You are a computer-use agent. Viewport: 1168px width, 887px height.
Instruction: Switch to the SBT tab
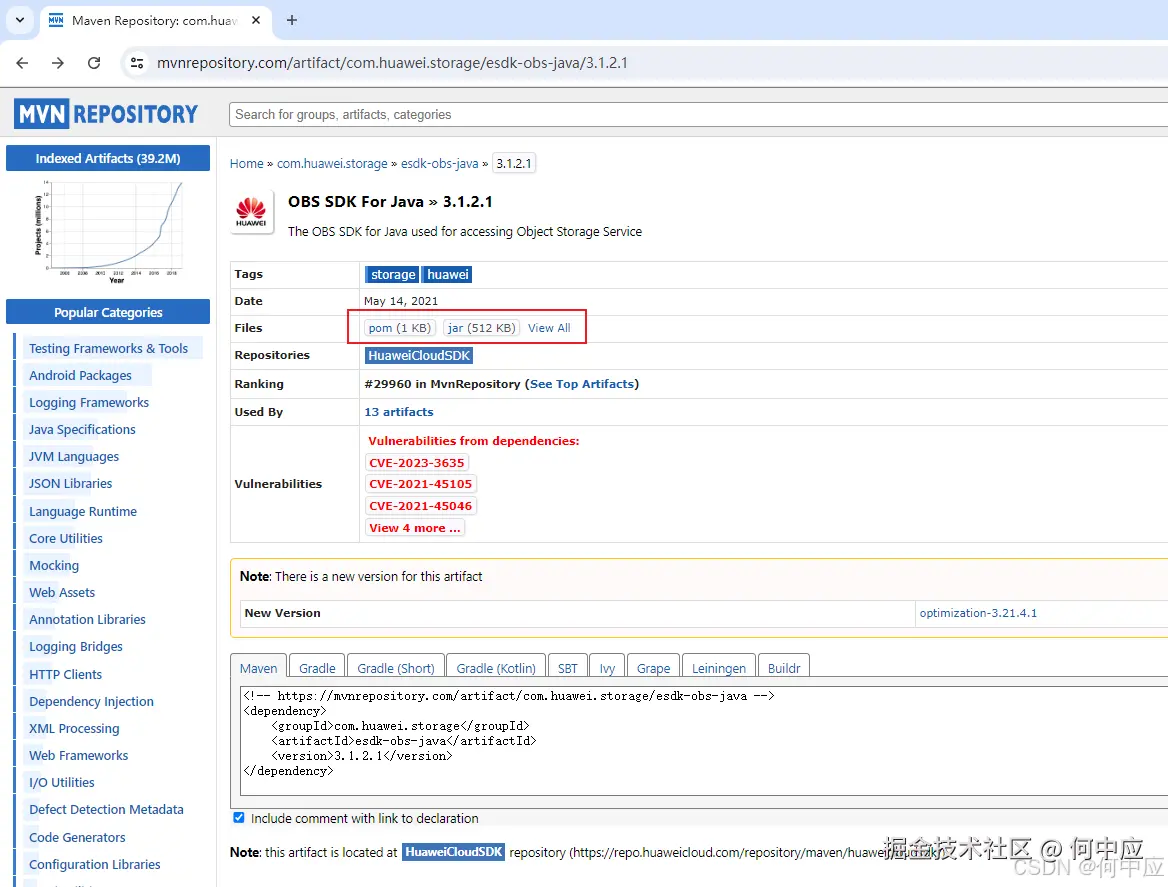coord(568,668)
